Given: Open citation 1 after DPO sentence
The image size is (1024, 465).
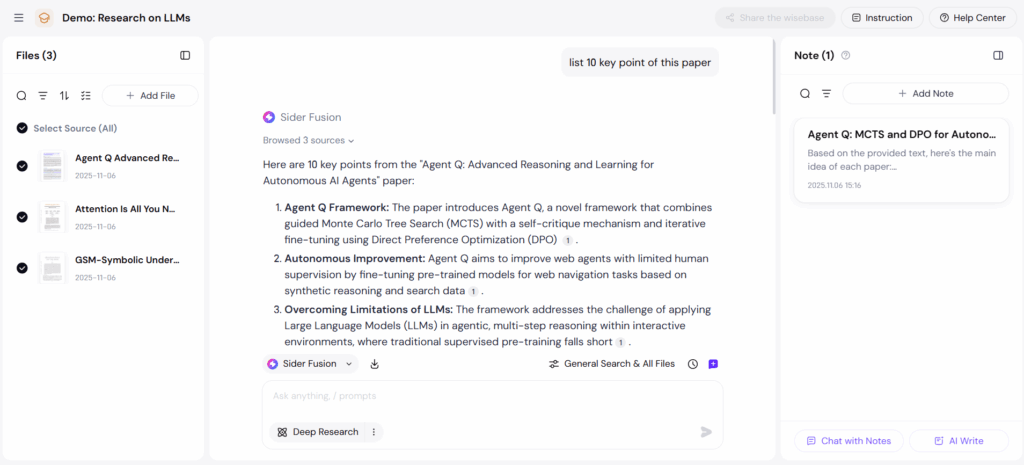Looking at the screenshot, I should click(568, 240).
